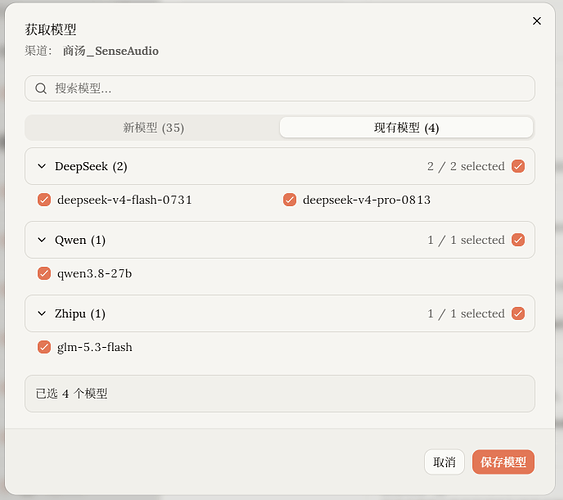Click the 获取模型 dialog title
The height and width of the screenshot is (500, 563).
click(51, 29)
